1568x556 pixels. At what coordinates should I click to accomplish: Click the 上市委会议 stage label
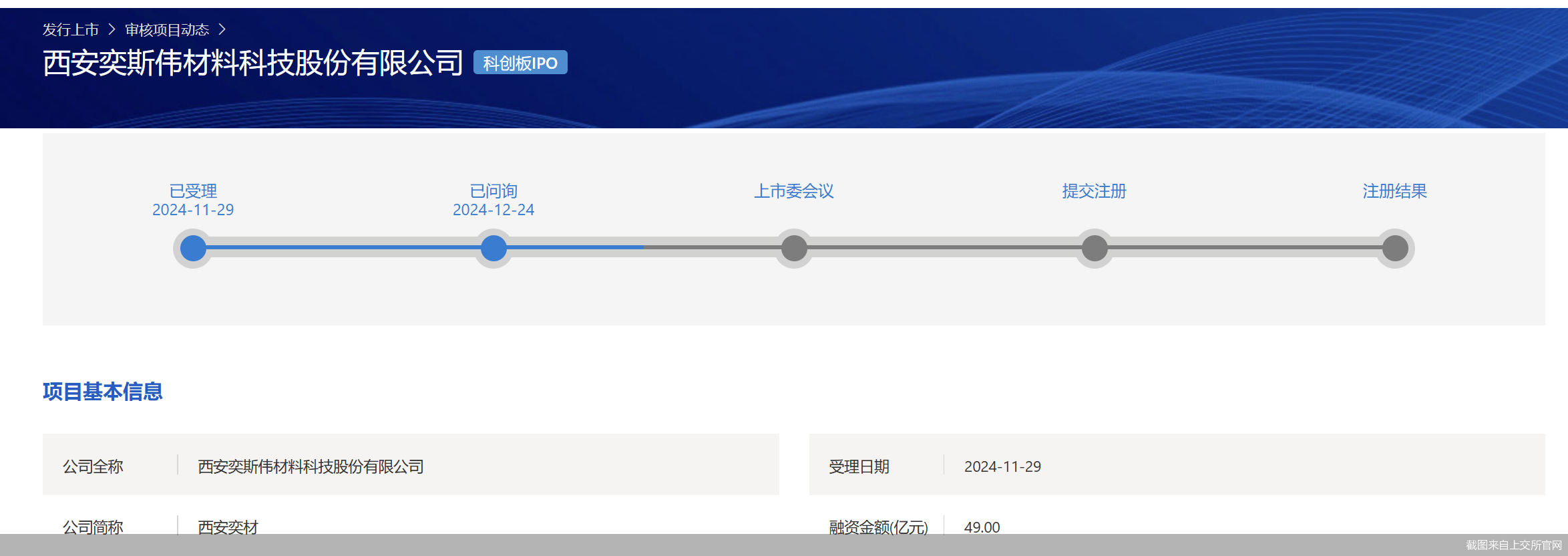(x=794, y=191)
